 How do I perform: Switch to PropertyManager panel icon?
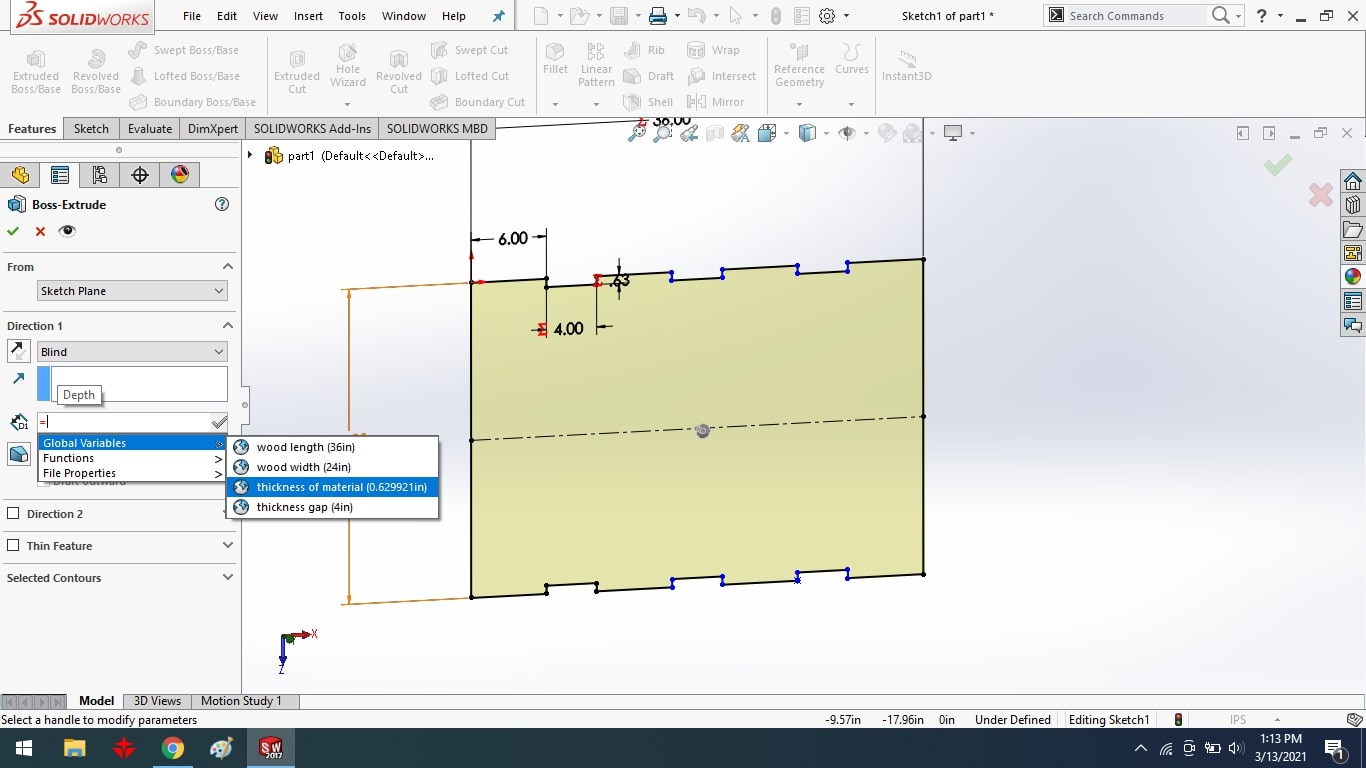coord(60,175)
